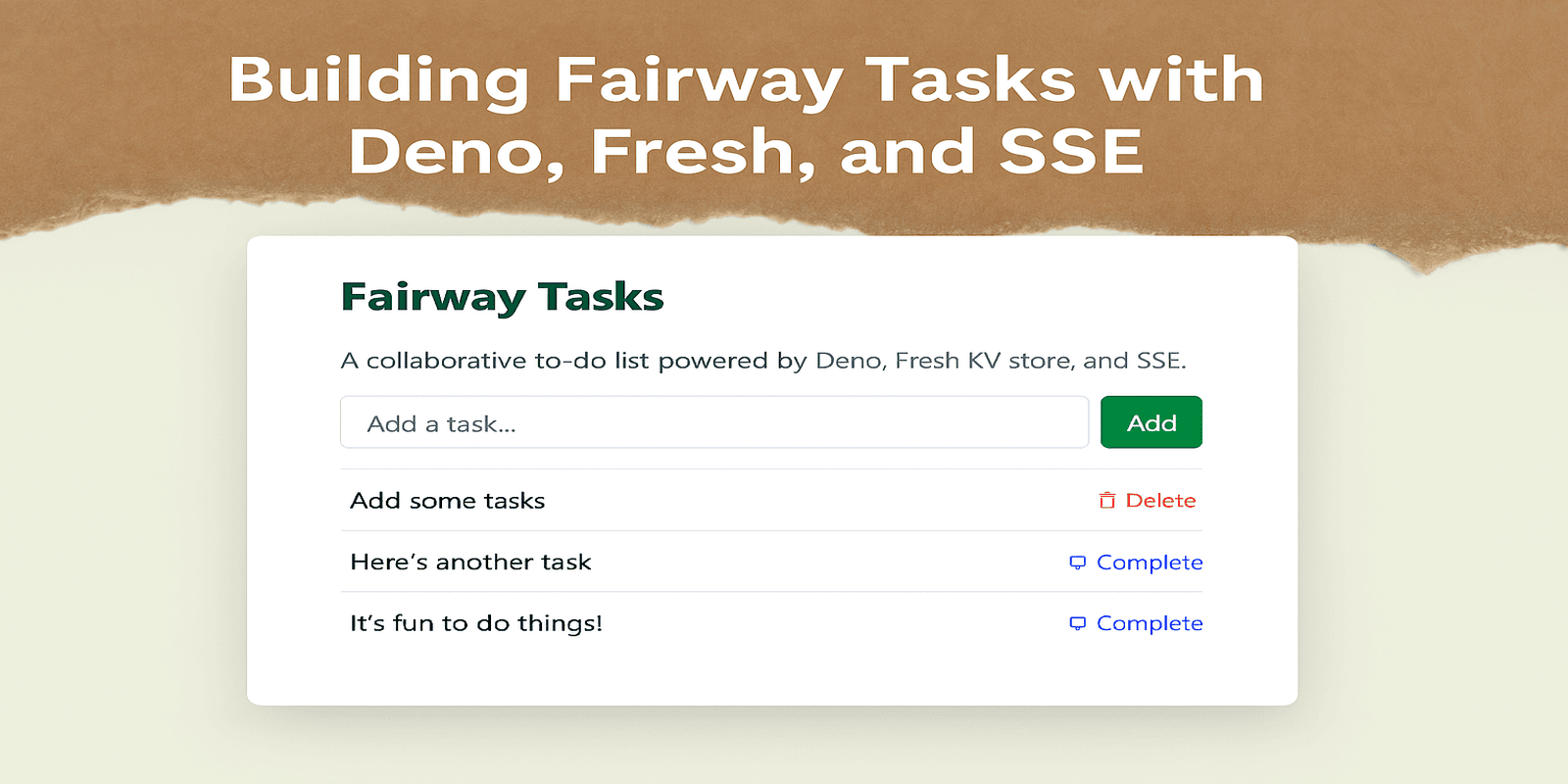The image size is (1568, 784).
Task: Click the complete icon next to 'Here's another task'
Action: (x=1078, y=563)
